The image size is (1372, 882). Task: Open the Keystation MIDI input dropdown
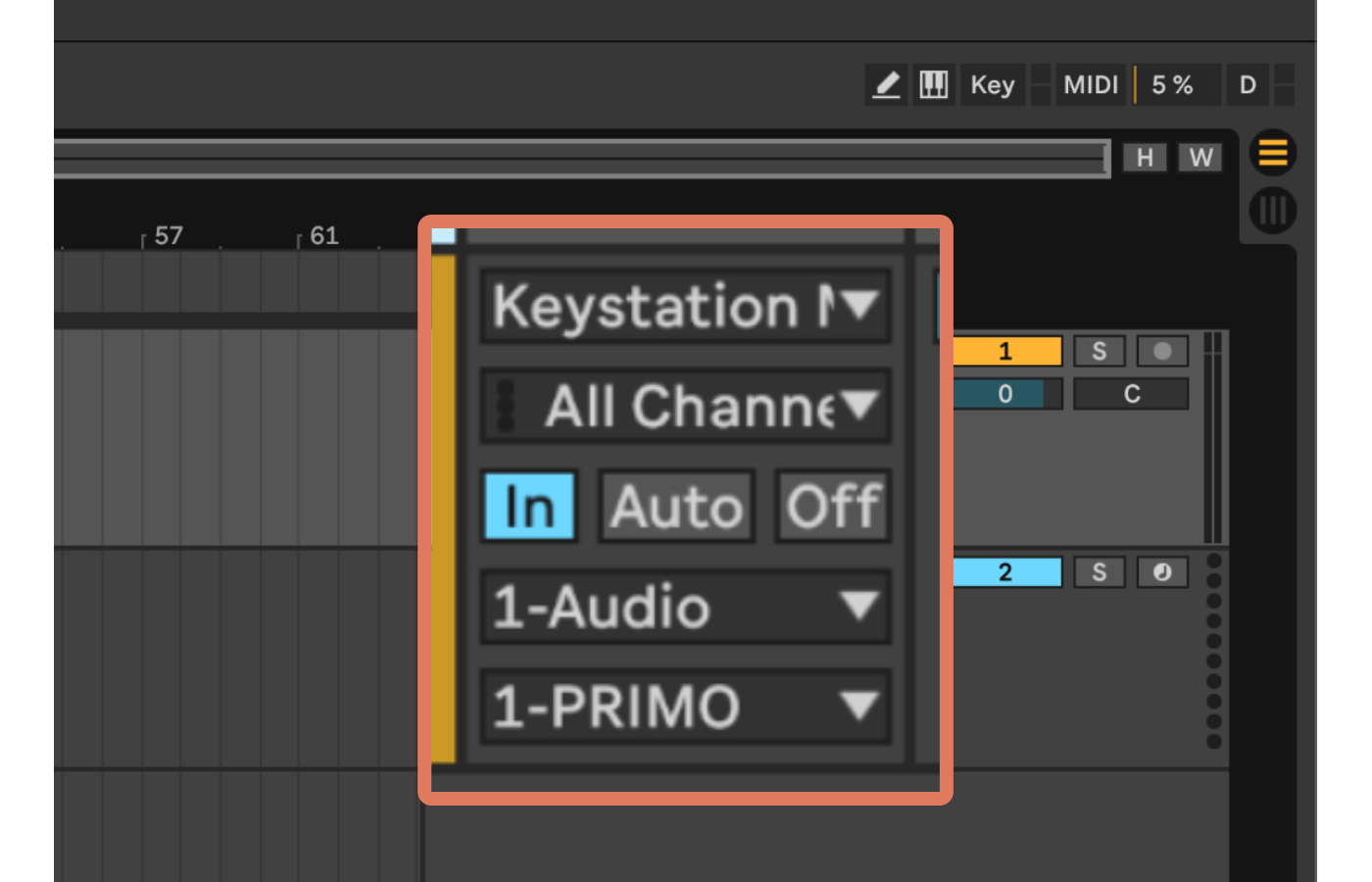(685, 306)
